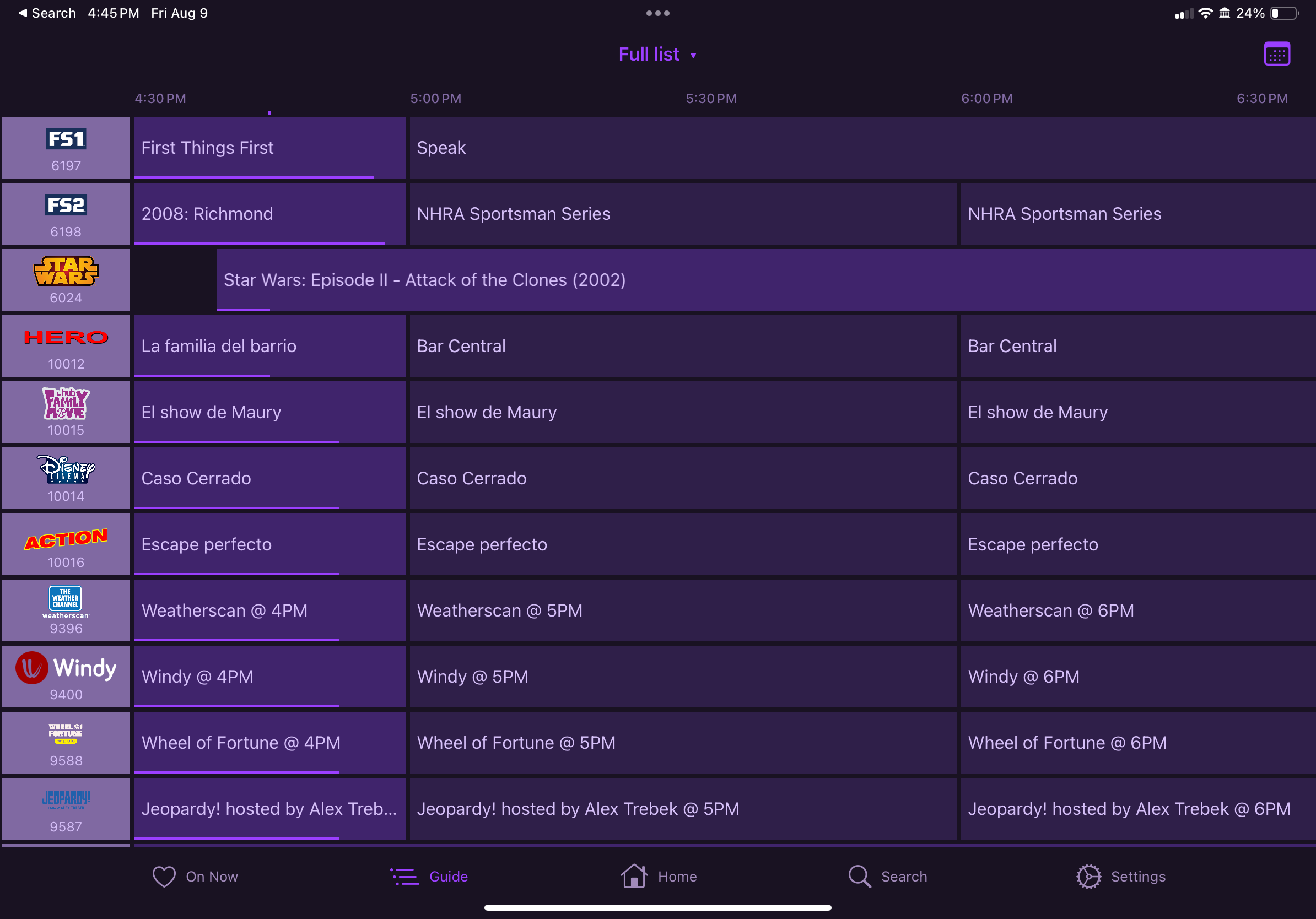Go to the Search tab
Screen dimensions: 1316x919
click(x=887, y=877)
